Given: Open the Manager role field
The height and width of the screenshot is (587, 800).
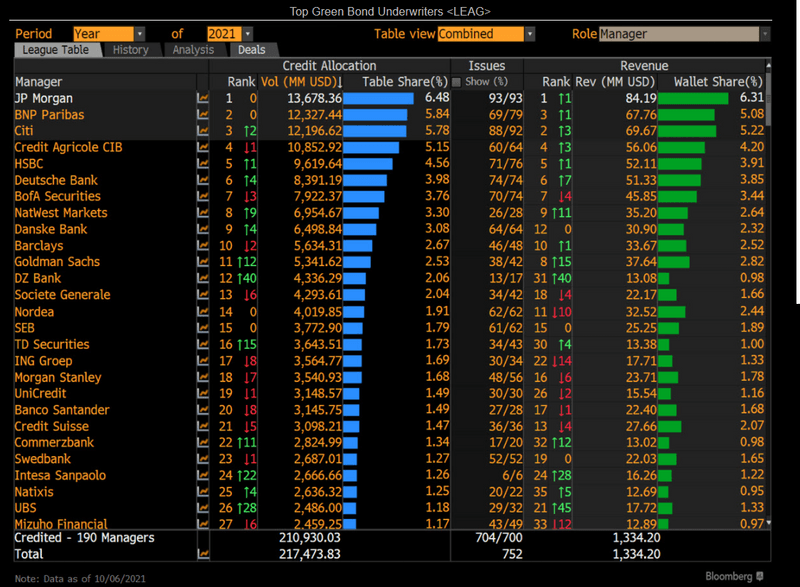Looking at the screenshot, I should pyautogui.click(x=679, y=34).
